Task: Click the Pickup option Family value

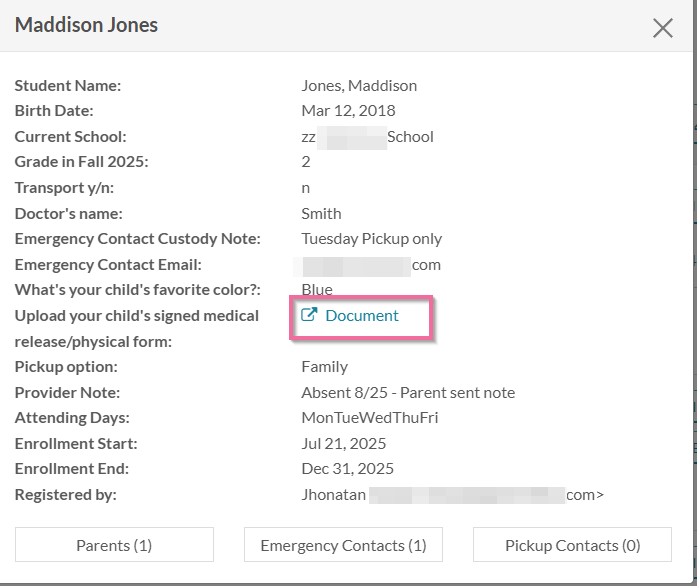Action: [324, 367]
